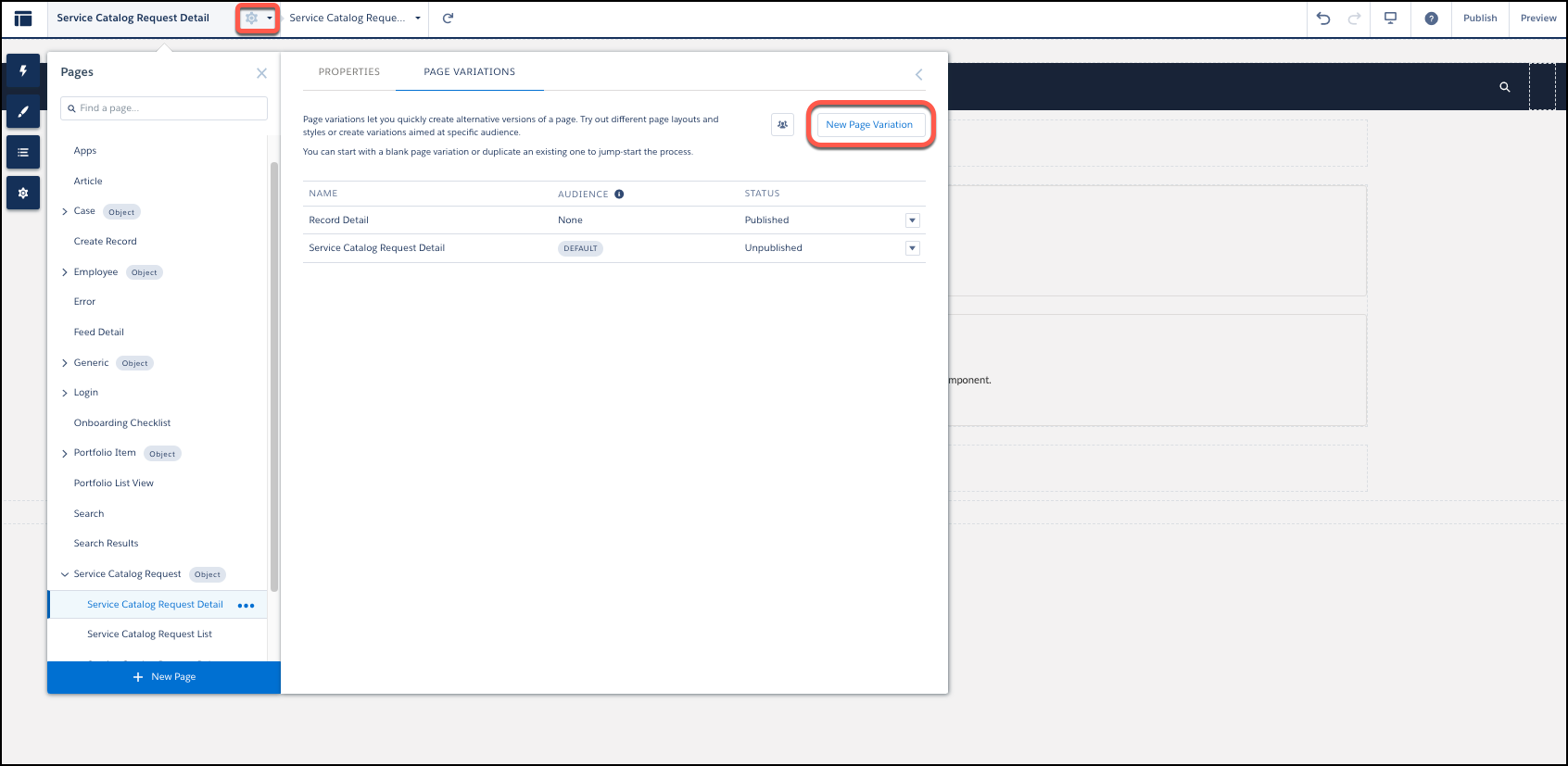Screen dimensions: 1568x766
Task: Open the Feed Detail page
Action: pos(99,333)
